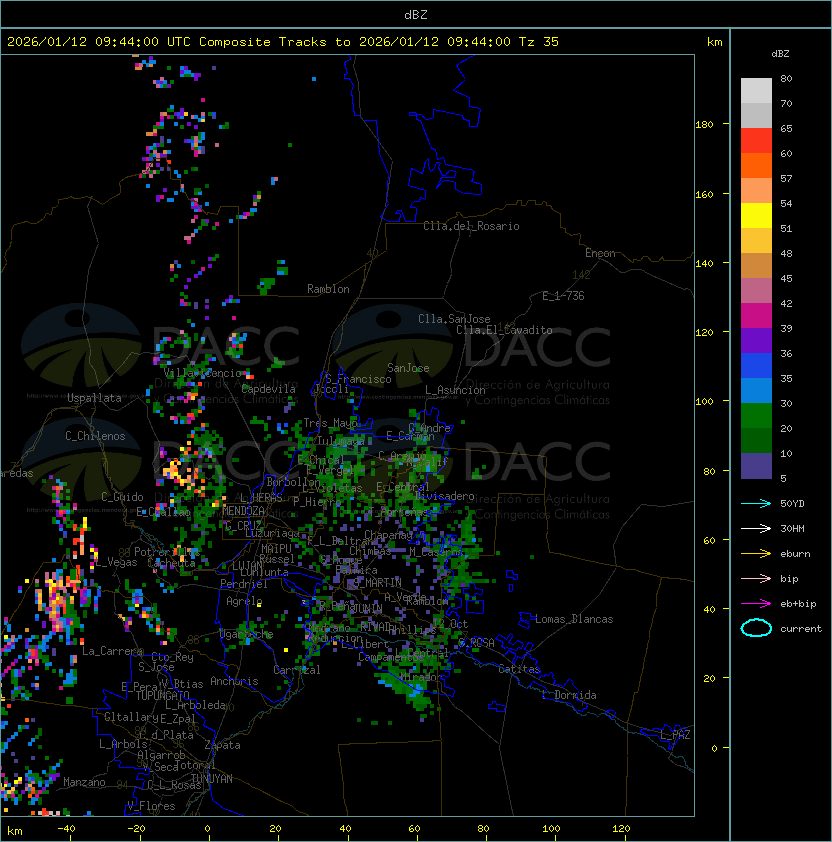Click the Carrizal place label
The image size is (832, 842).
pyautogui.click(x=296, y=670)
